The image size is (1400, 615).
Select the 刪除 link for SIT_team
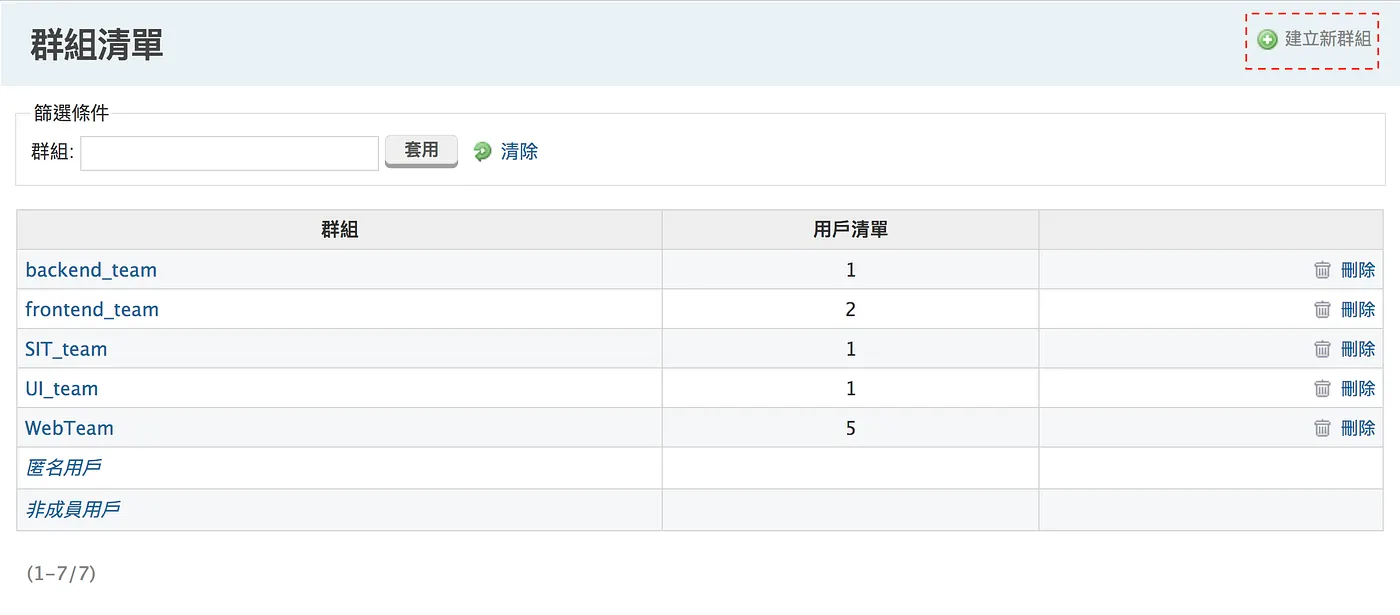coord(1358,349)
